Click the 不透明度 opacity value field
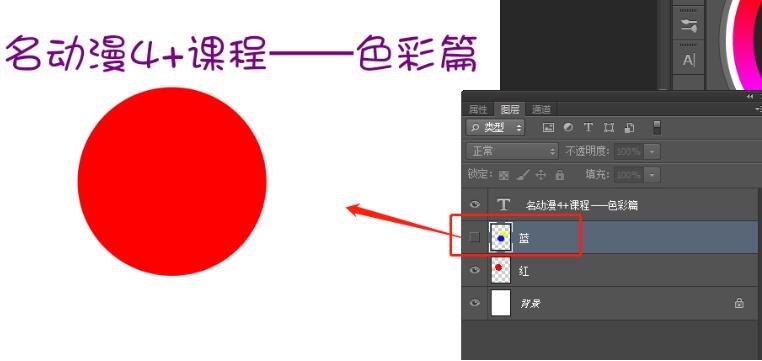The width and height of the screenshot is (762, 361). [x=629, y=152]
